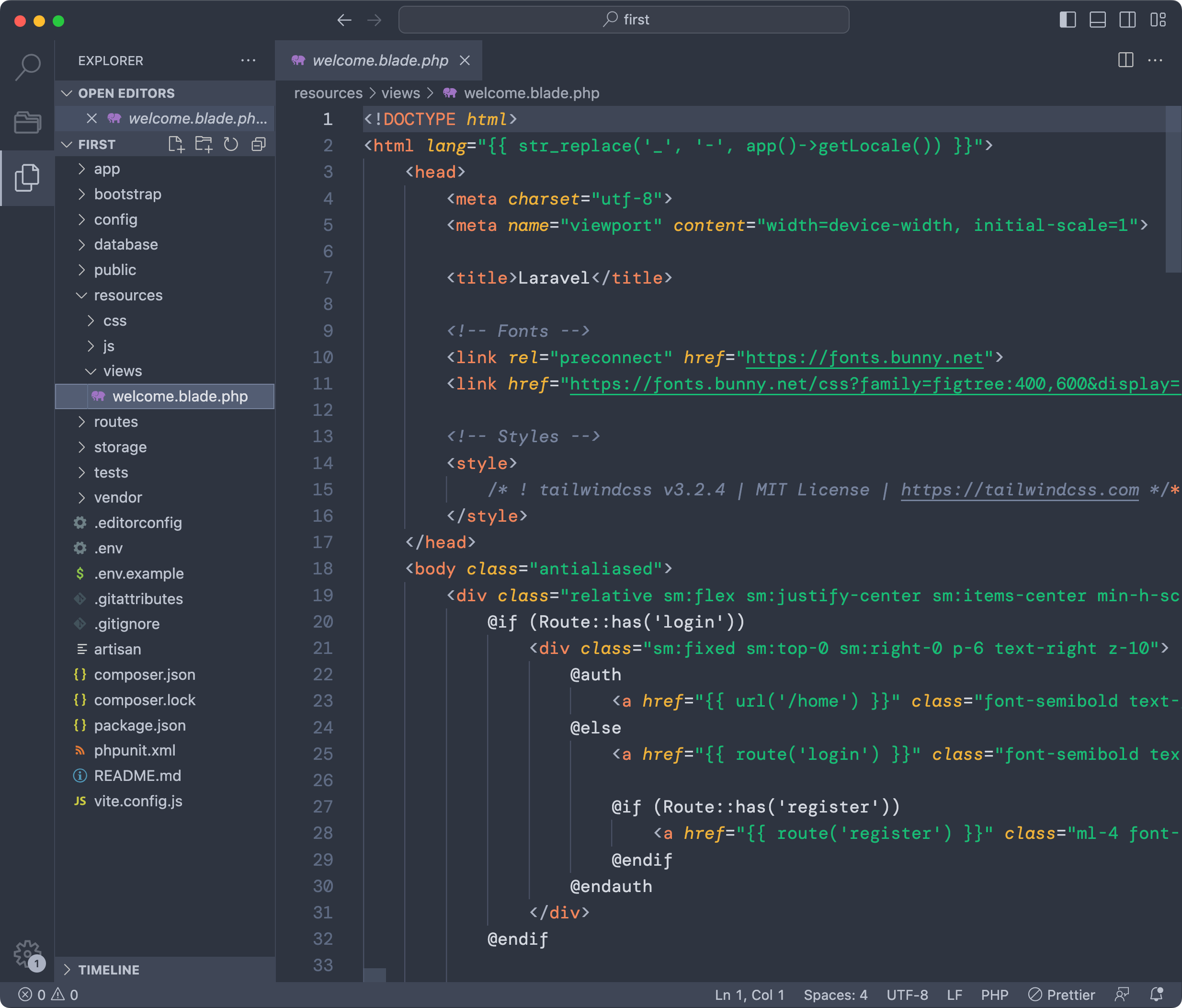Collapse the resources folder

[x=128, y=295]
